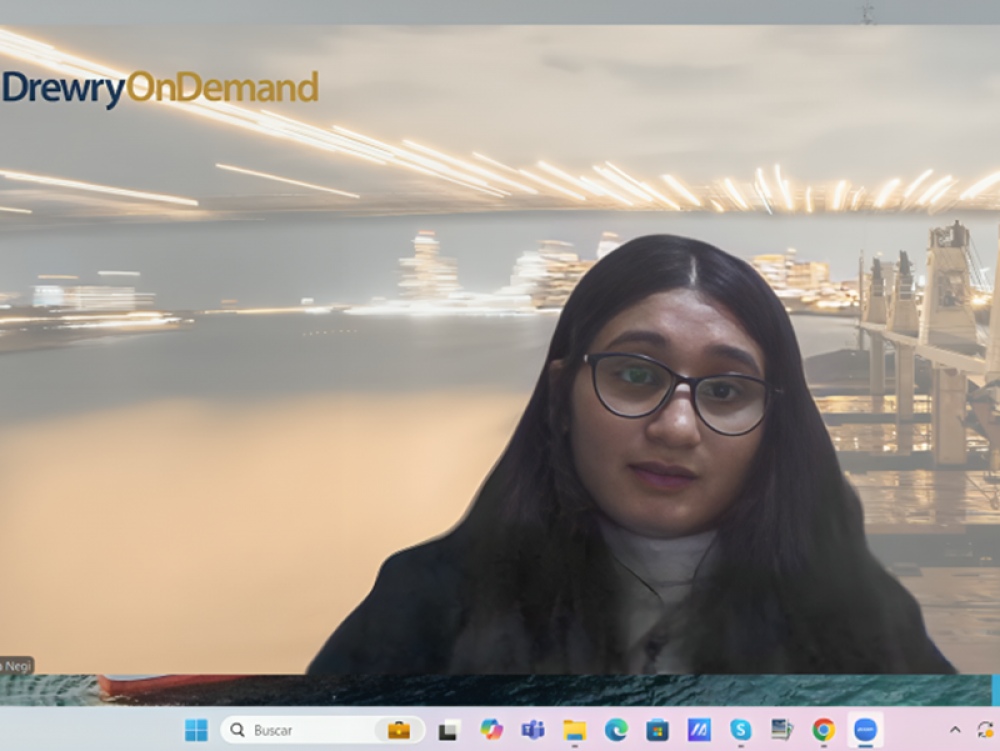Select the active Zoom taskbar icon
Viewport: 1000px width, 751px height.
pos(865,730)
